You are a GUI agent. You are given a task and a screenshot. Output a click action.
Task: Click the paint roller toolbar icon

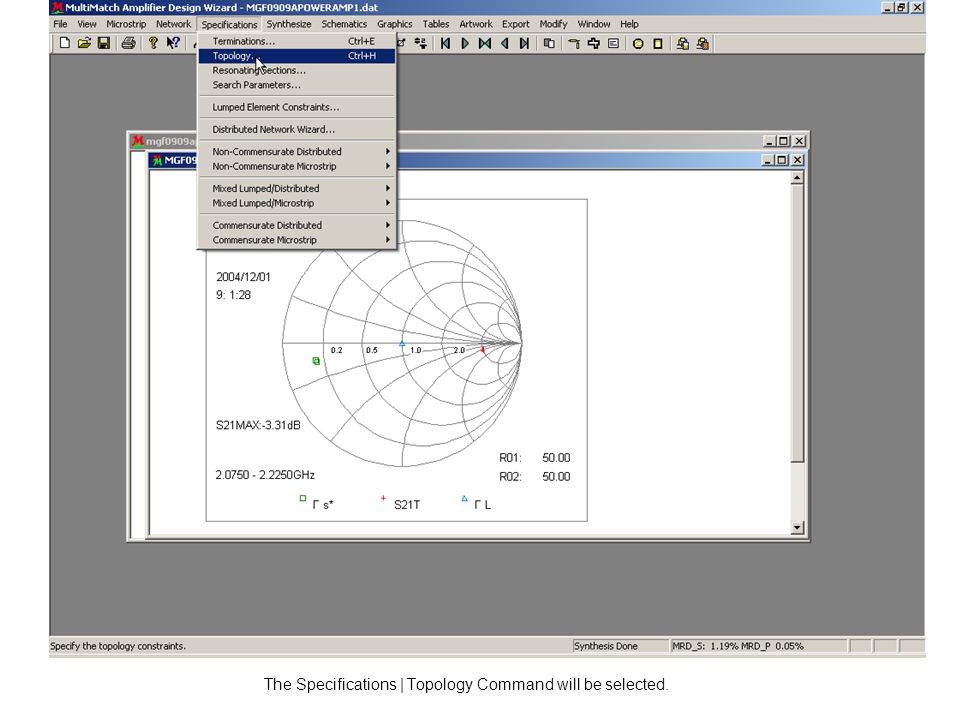click(x=574, y=43)
